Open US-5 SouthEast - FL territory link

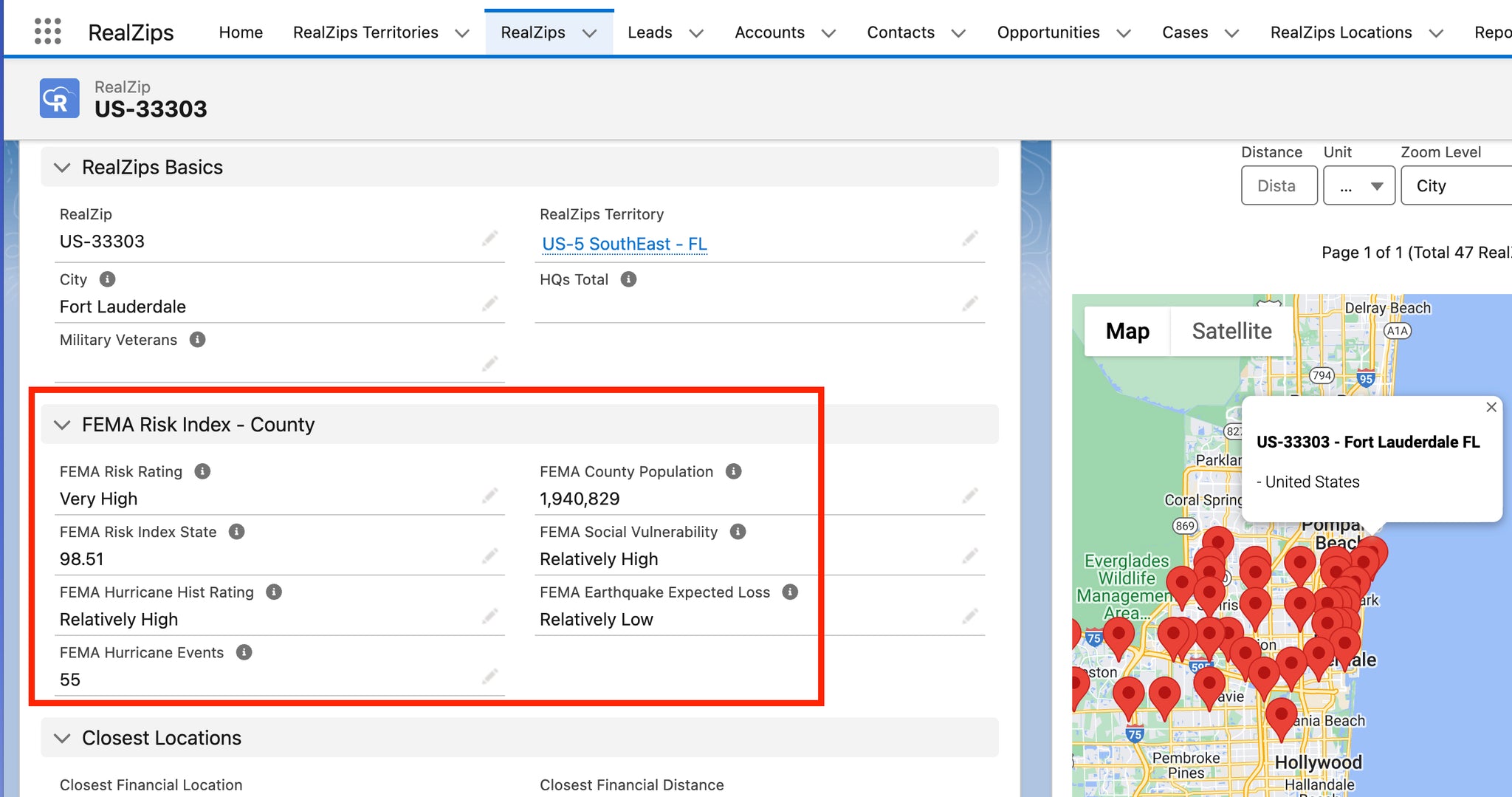625,244
